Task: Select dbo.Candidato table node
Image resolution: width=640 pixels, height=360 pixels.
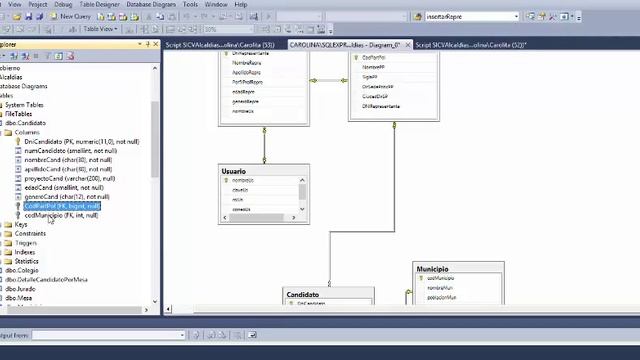Action: coord(26,123)
